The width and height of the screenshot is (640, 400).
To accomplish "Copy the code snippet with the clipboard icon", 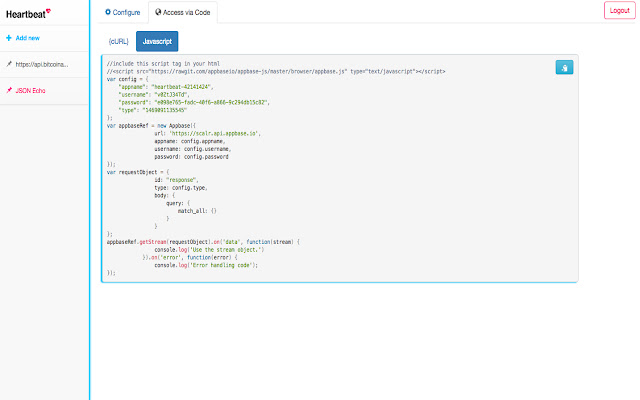I will click(564, 67).
